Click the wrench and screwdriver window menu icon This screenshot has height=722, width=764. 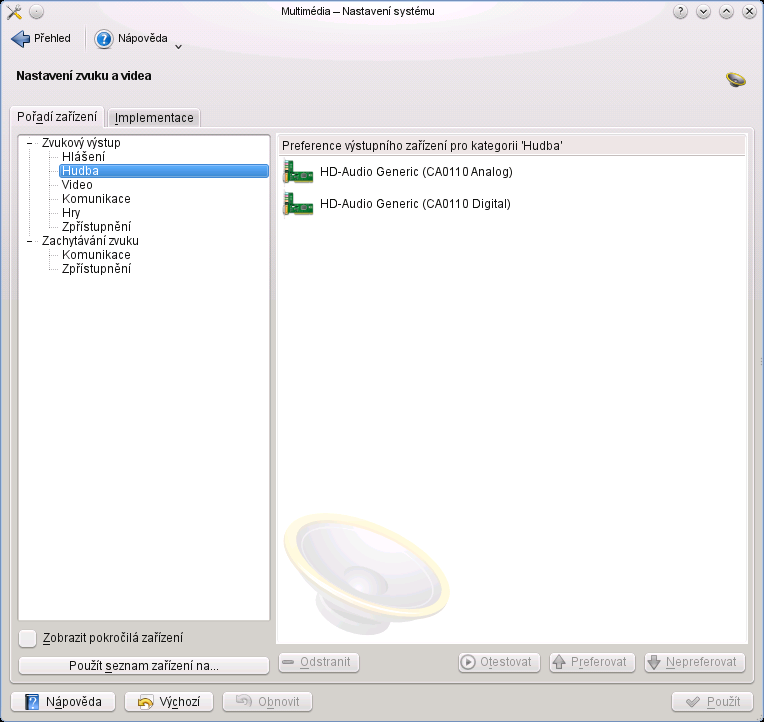(x=14, y=12)
